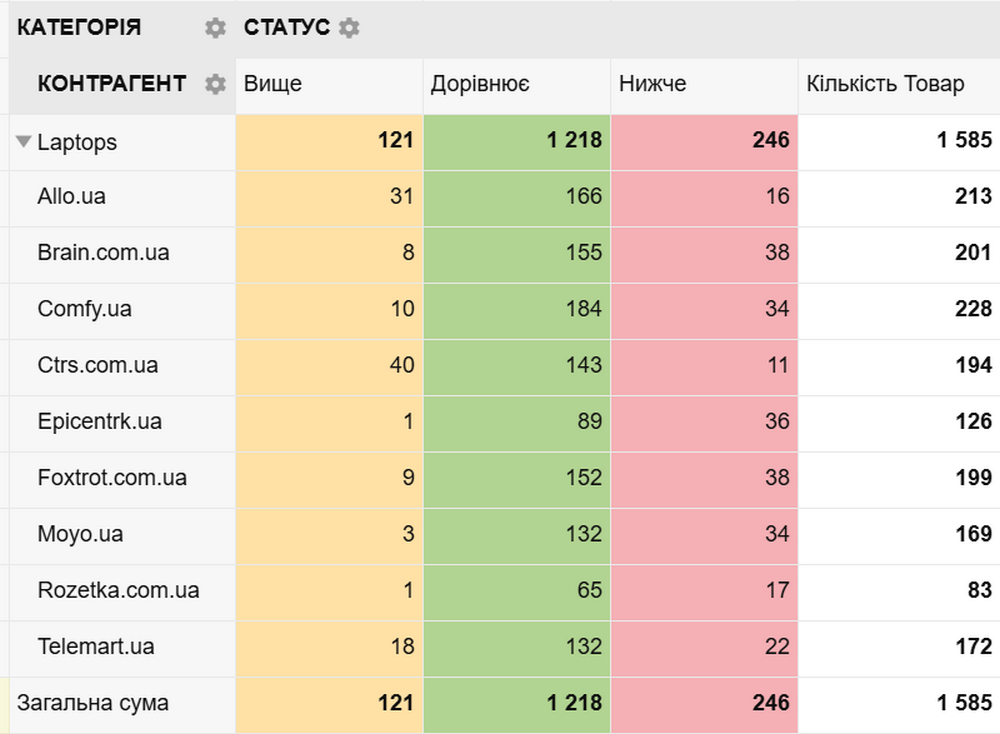Open settings gear next to Контрагент
This screenshot has height=734, width=1000.
215,84
